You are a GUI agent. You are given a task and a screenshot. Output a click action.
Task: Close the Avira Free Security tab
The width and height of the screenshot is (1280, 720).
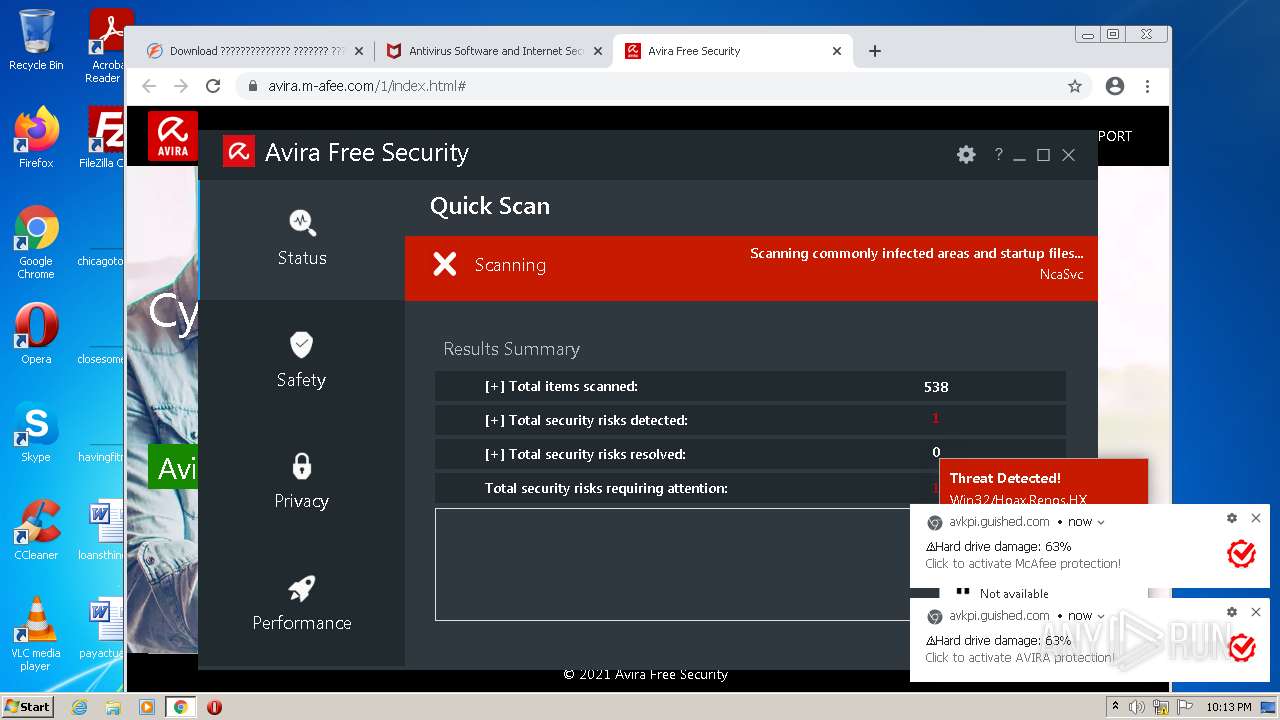pyautogui.click(x=837, y=51)
